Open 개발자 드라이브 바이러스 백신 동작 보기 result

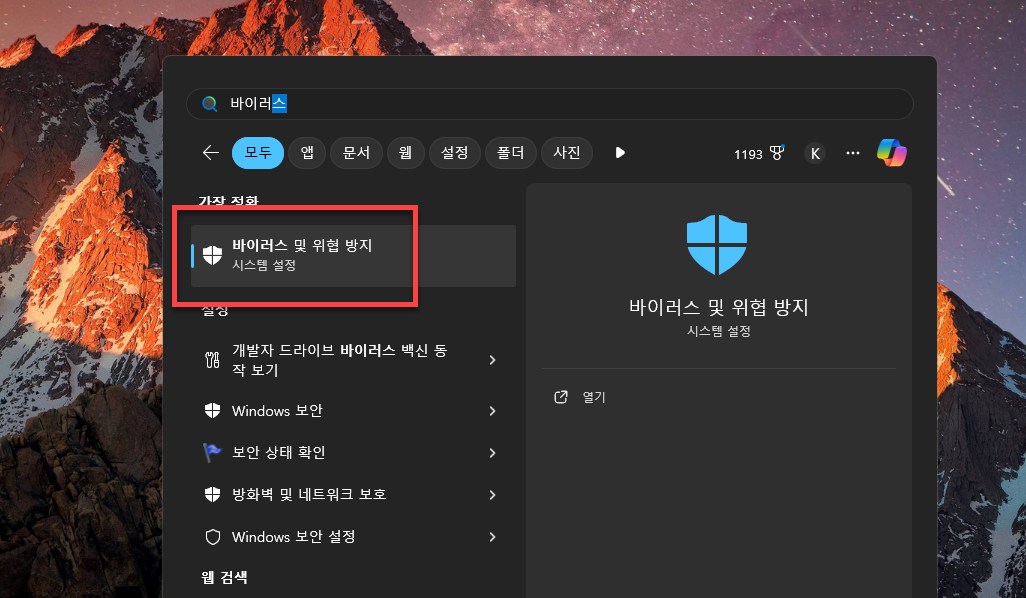(353, 360)
